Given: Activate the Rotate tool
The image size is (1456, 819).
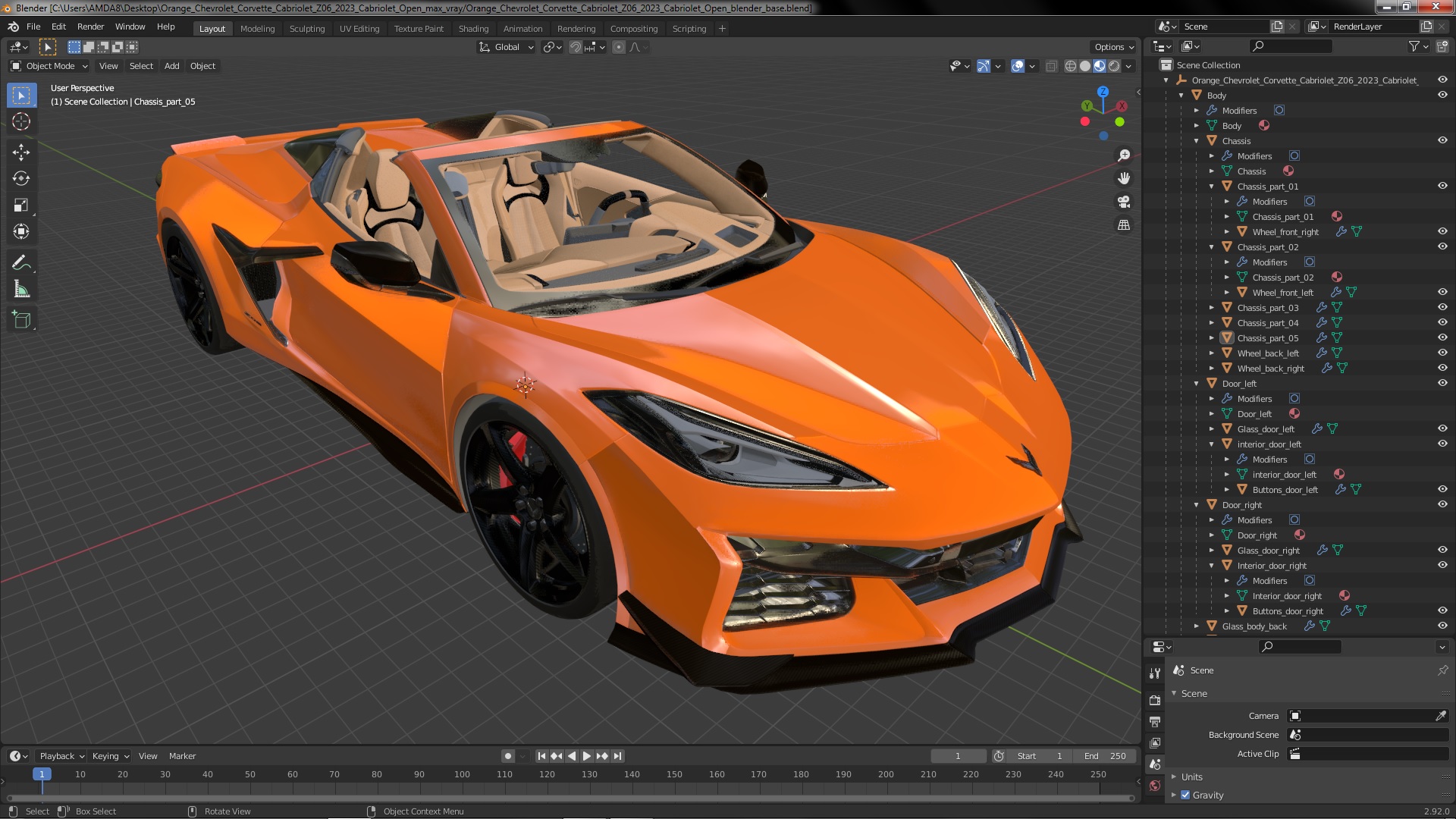Looking at the screenshot, I should point(21,179).
